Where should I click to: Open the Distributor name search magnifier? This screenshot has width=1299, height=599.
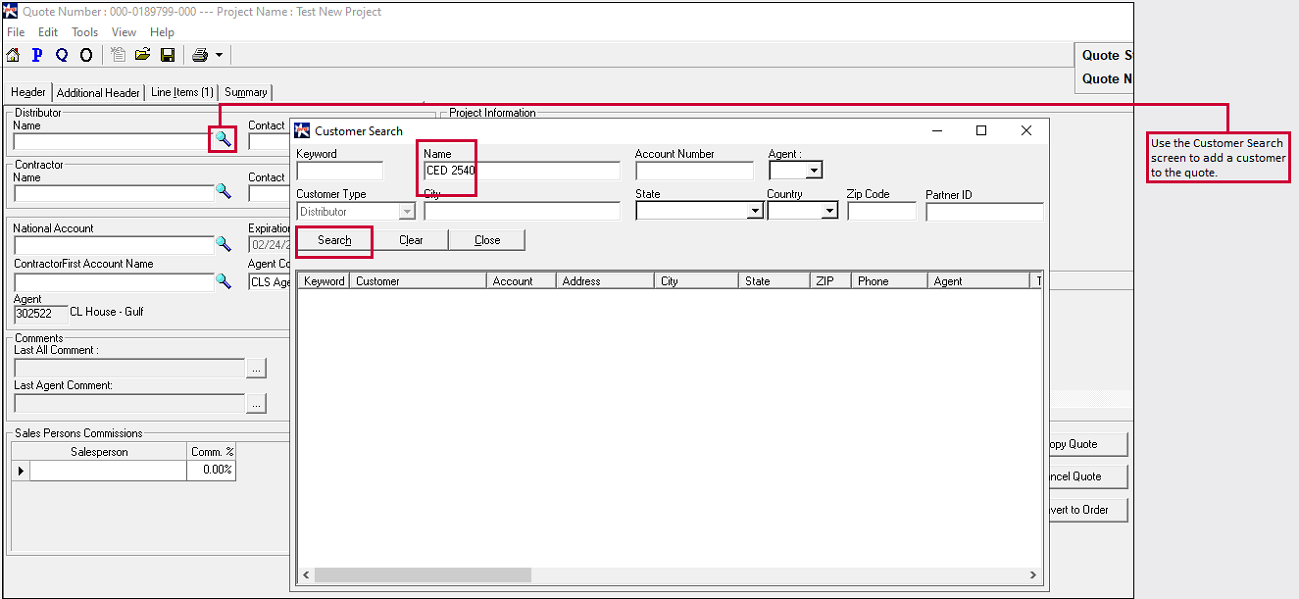[x=223, y=140]
